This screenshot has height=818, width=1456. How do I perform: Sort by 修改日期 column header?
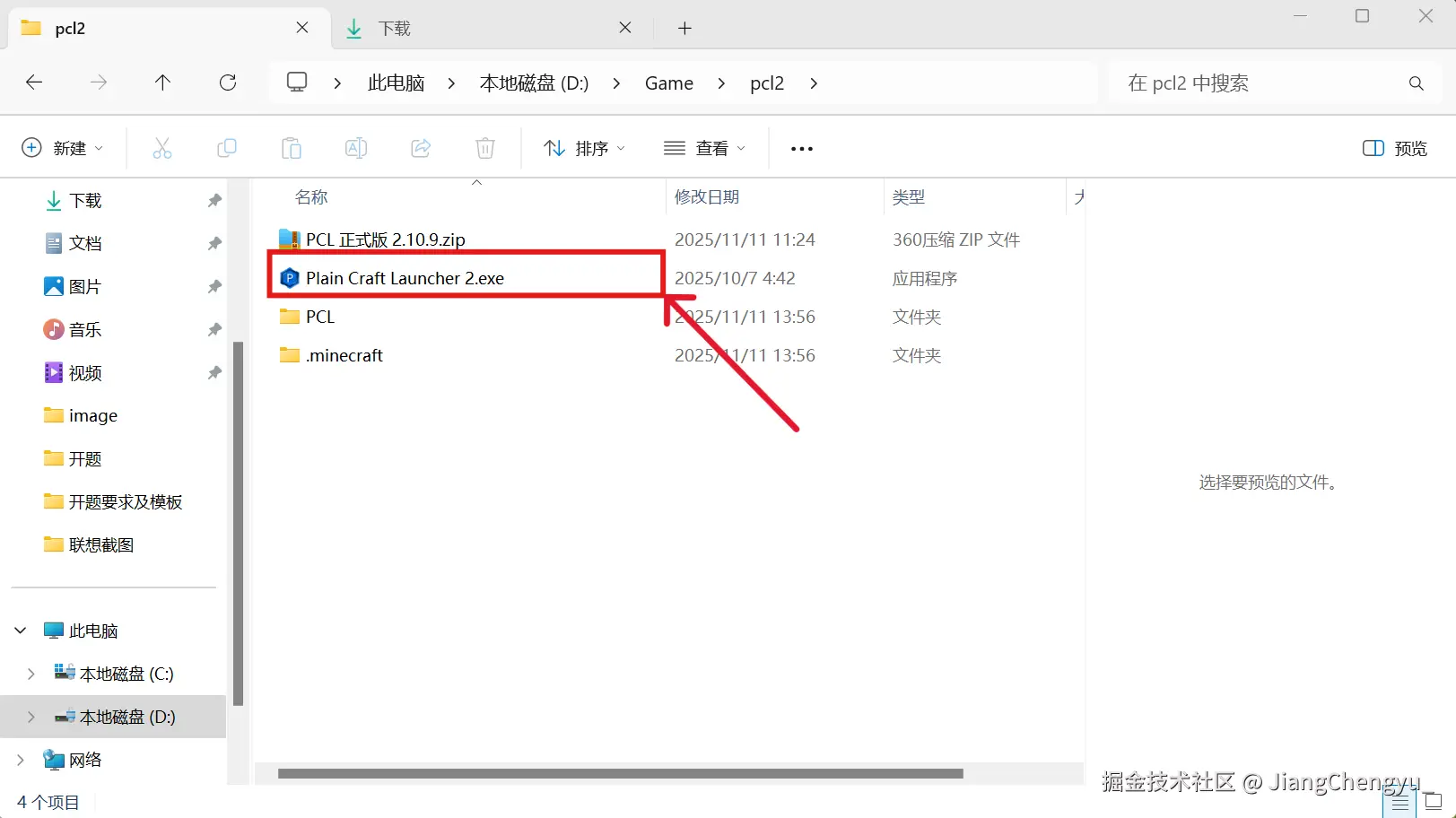pyautogui.click(x=707, y=196)
